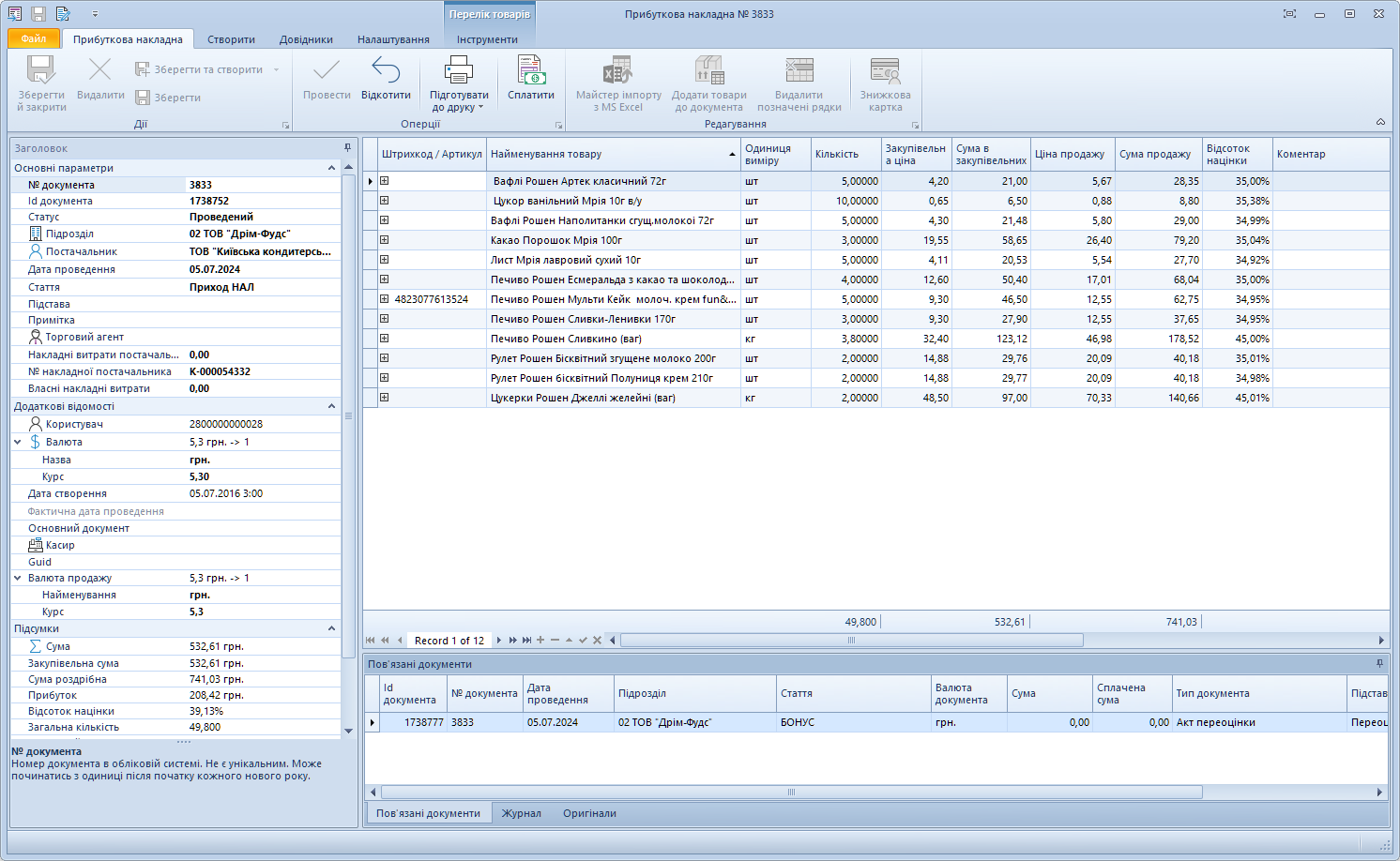Switch to the Довідники ribbon tab
The width and height of the screenshot is (1400, 861).
[306, 39]
